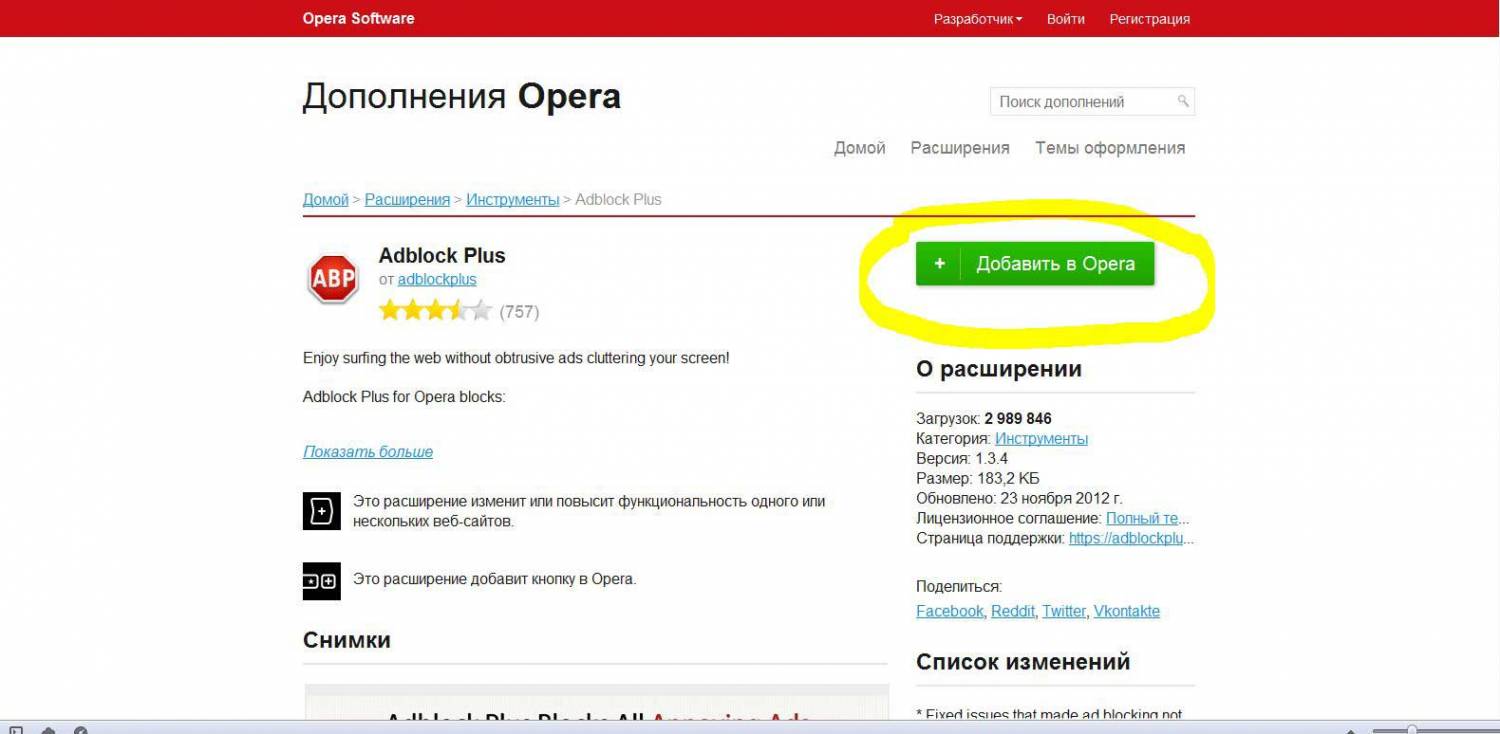Viewport: 1500px width, 734px height.
Task: Click the Список изменений heading
Action: 1023,661
